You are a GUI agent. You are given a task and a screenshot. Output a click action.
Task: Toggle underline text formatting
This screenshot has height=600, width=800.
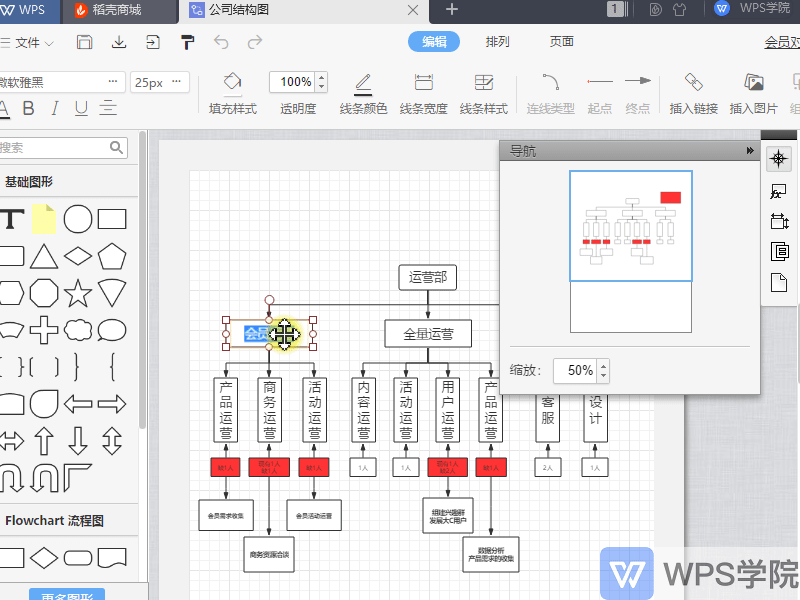tap(81, 108)
